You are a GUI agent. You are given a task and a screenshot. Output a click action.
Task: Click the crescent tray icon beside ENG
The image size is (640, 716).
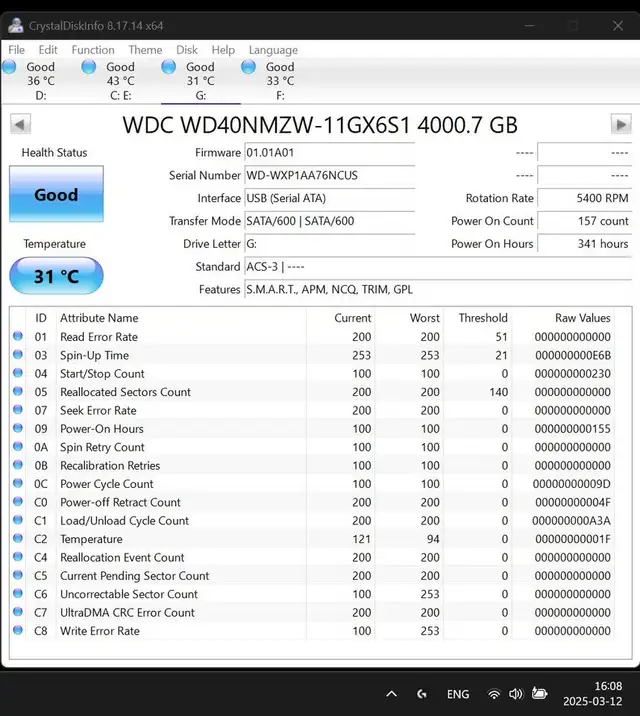[422, 694]
